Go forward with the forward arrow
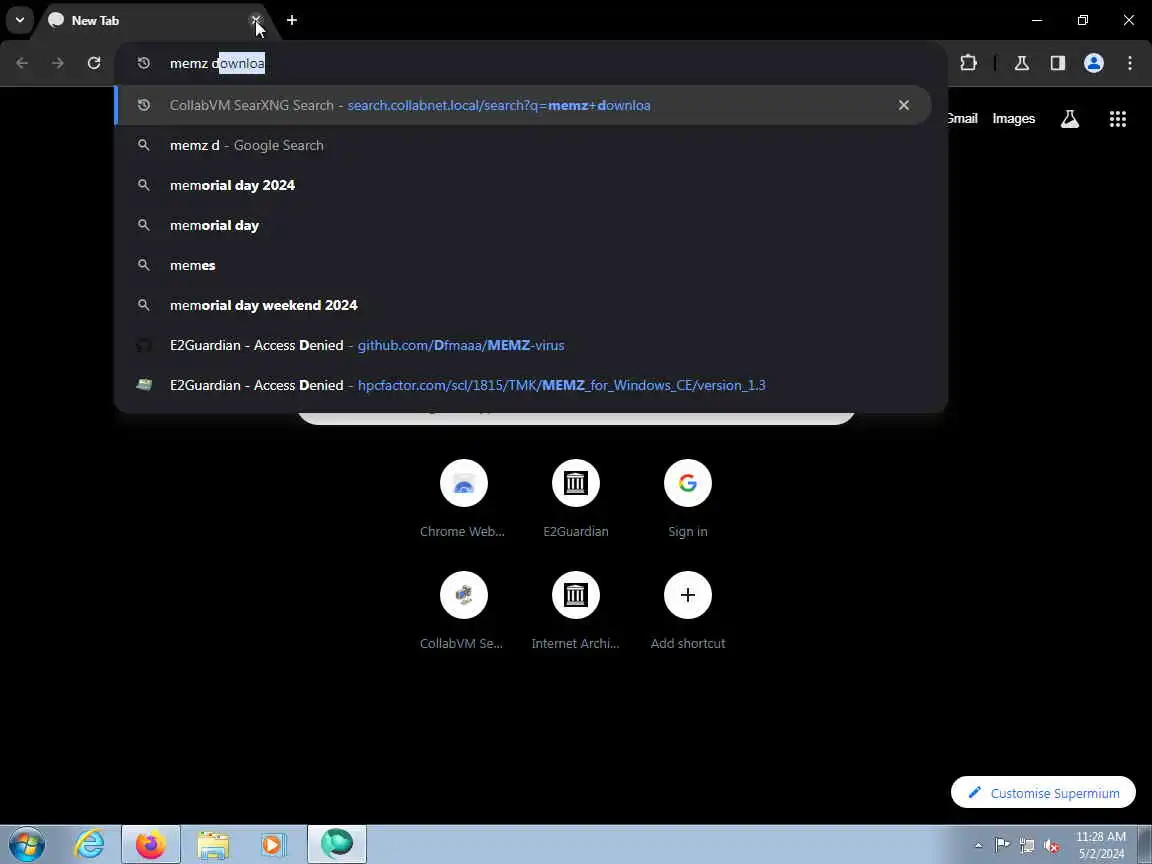 coord(58,63)
